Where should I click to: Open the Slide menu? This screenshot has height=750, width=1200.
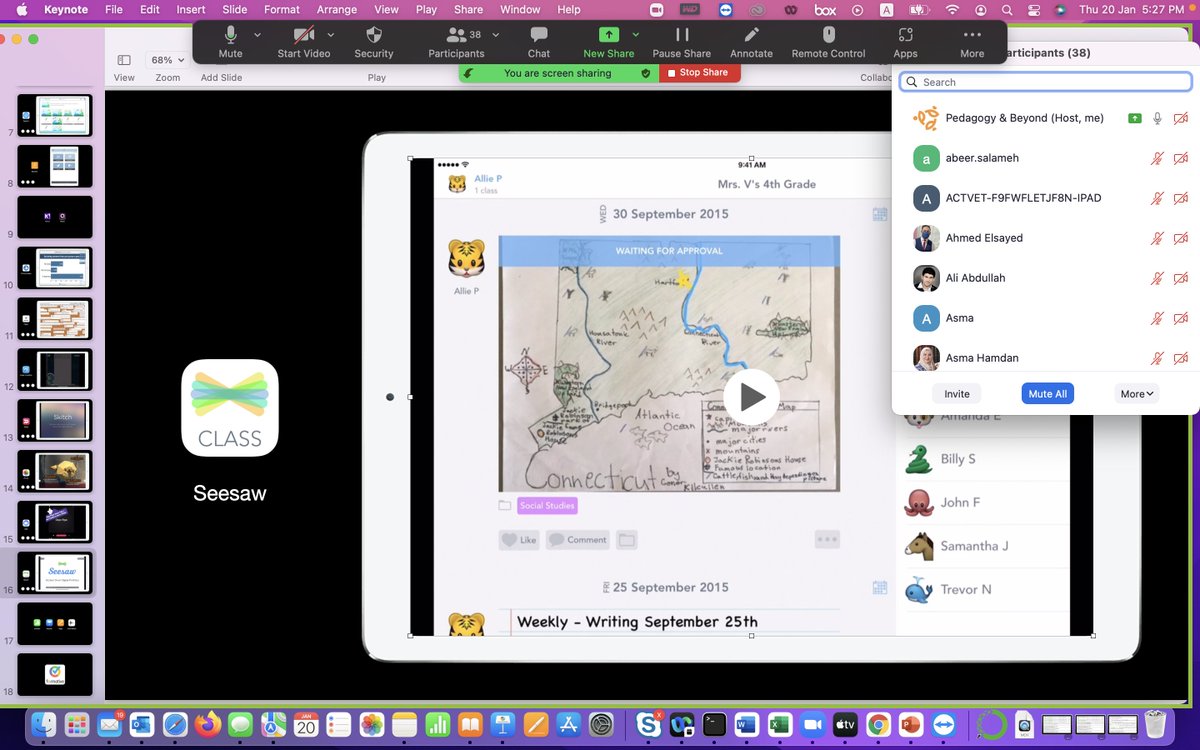coord(235,10)
